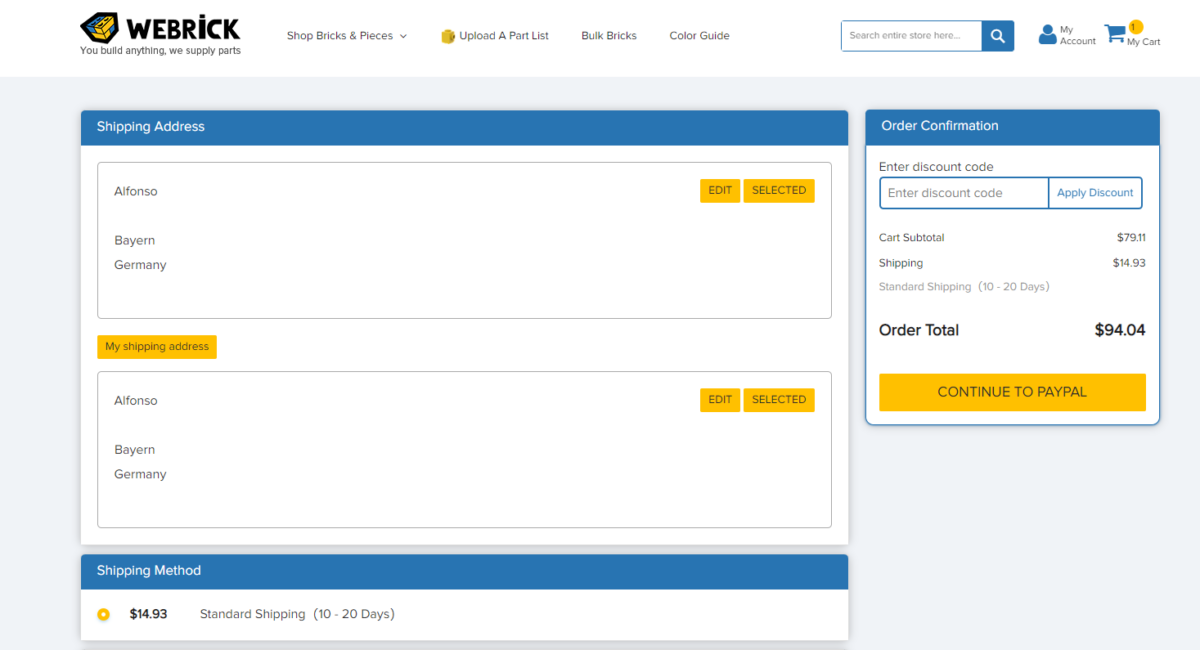
Task: Open Bulk Bricks menu item
Action: point(609,36)
